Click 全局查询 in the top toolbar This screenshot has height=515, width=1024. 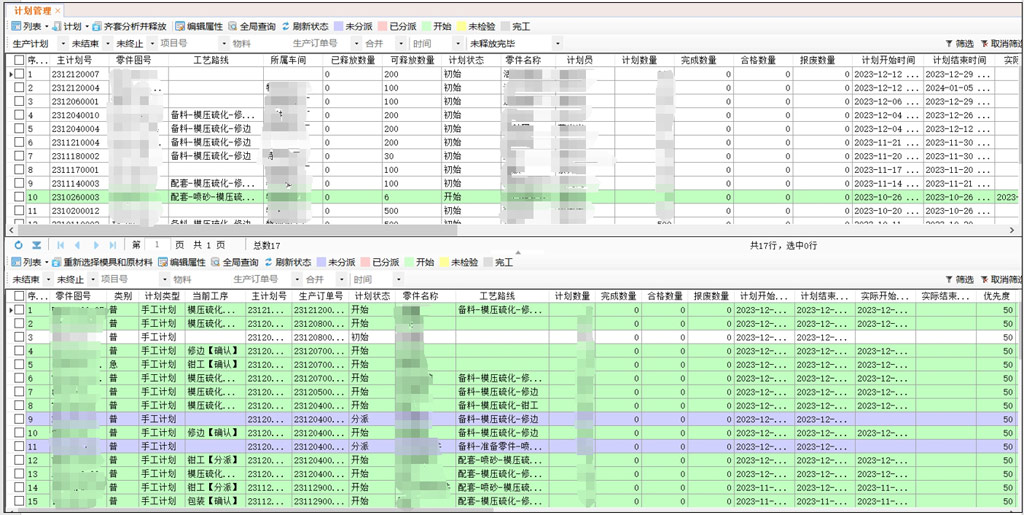252,26
